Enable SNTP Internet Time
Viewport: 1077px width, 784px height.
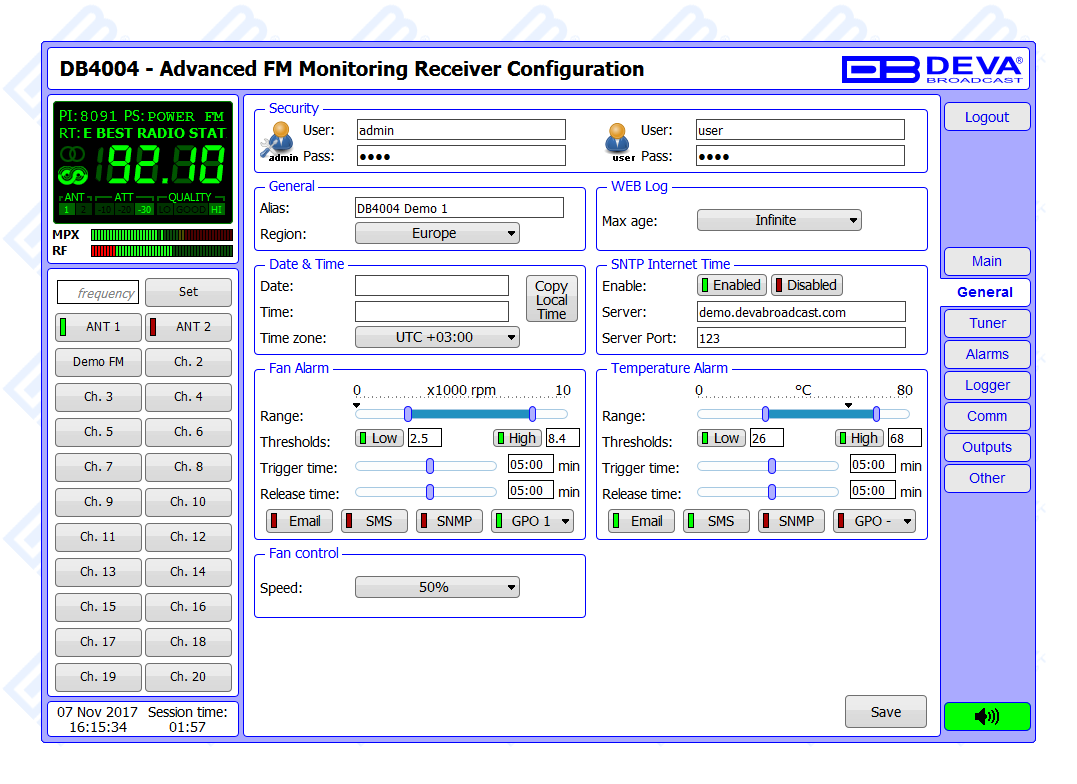coord(730,285)
